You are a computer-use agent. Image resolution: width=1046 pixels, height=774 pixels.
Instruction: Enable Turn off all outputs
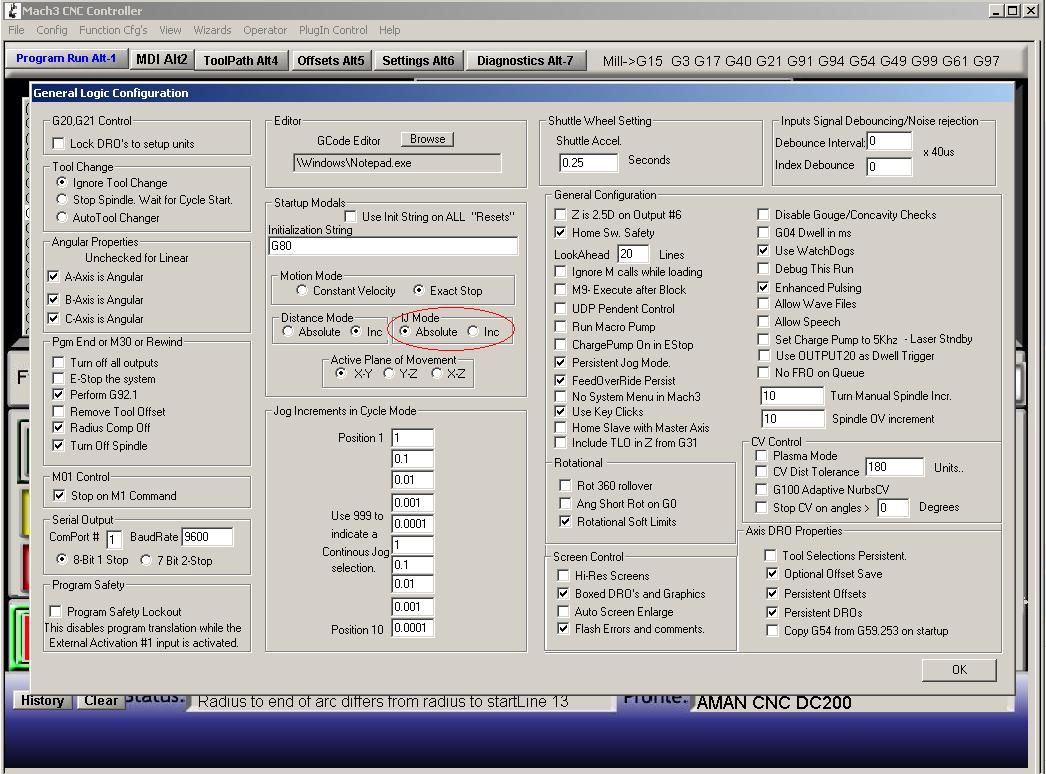59,362
